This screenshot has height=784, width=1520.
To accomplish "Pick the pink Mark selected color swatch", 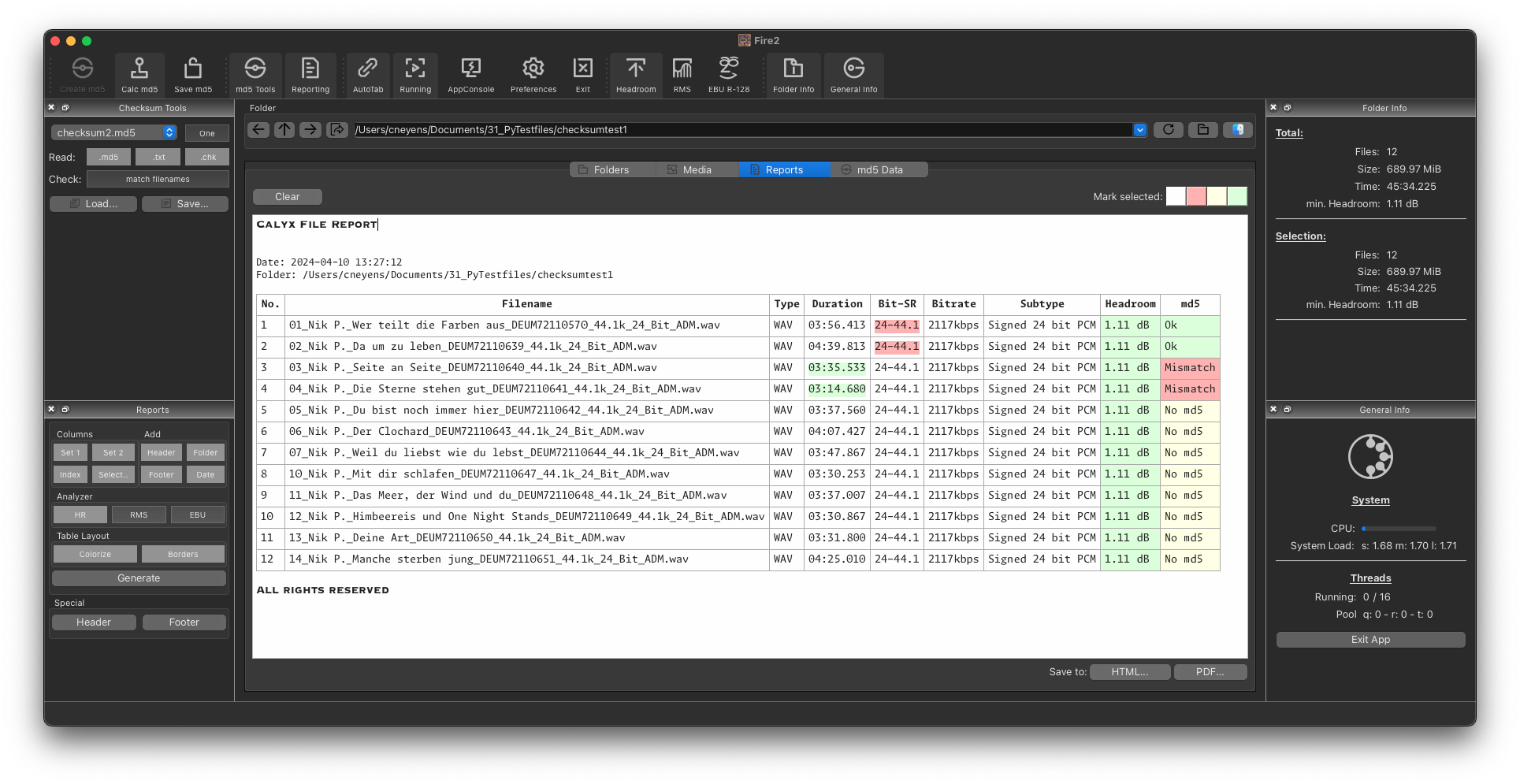I will [1195, 196].
